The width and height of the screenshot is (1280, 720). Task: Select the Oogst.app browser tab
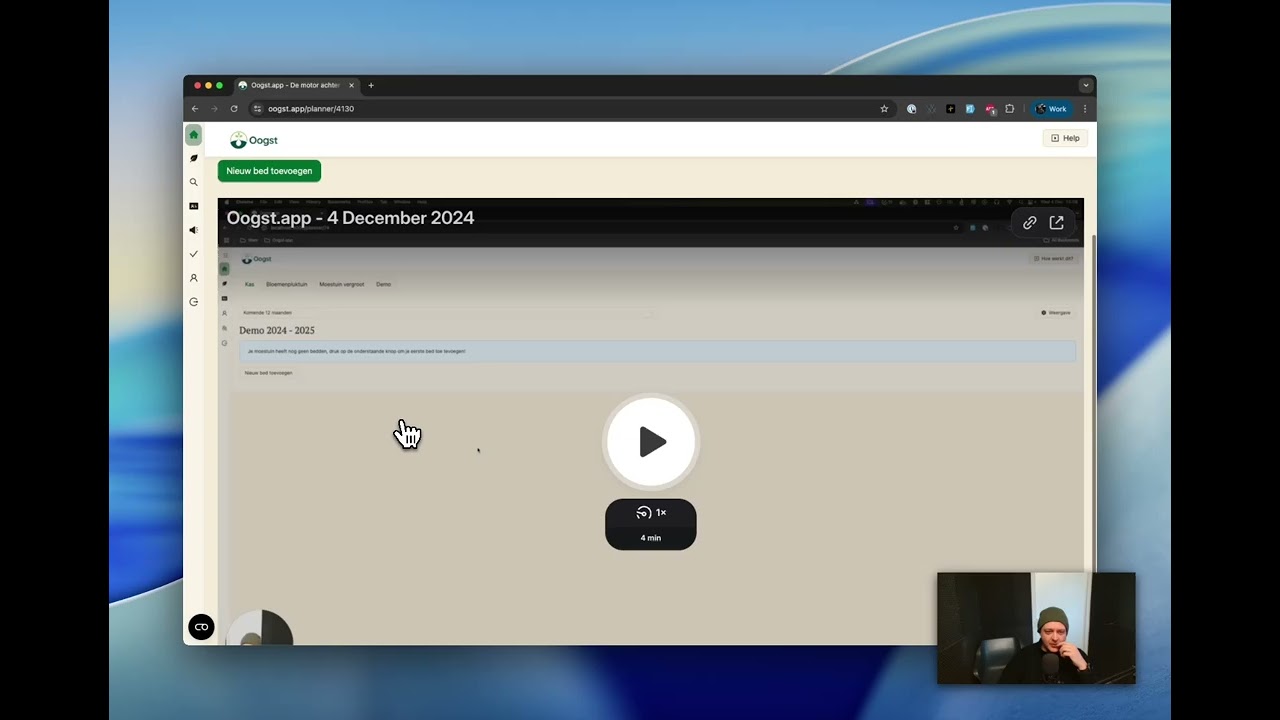(x=297, y=86)
